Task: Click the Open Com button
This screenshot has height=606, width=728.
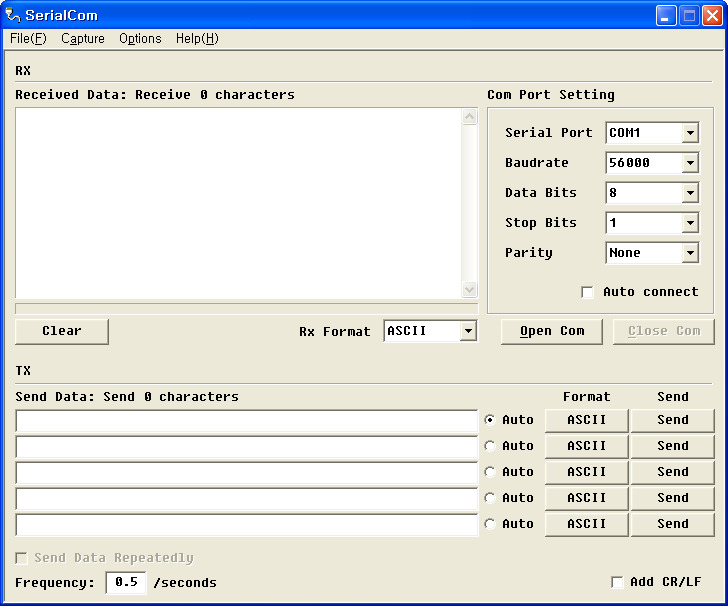Action: 552,331
